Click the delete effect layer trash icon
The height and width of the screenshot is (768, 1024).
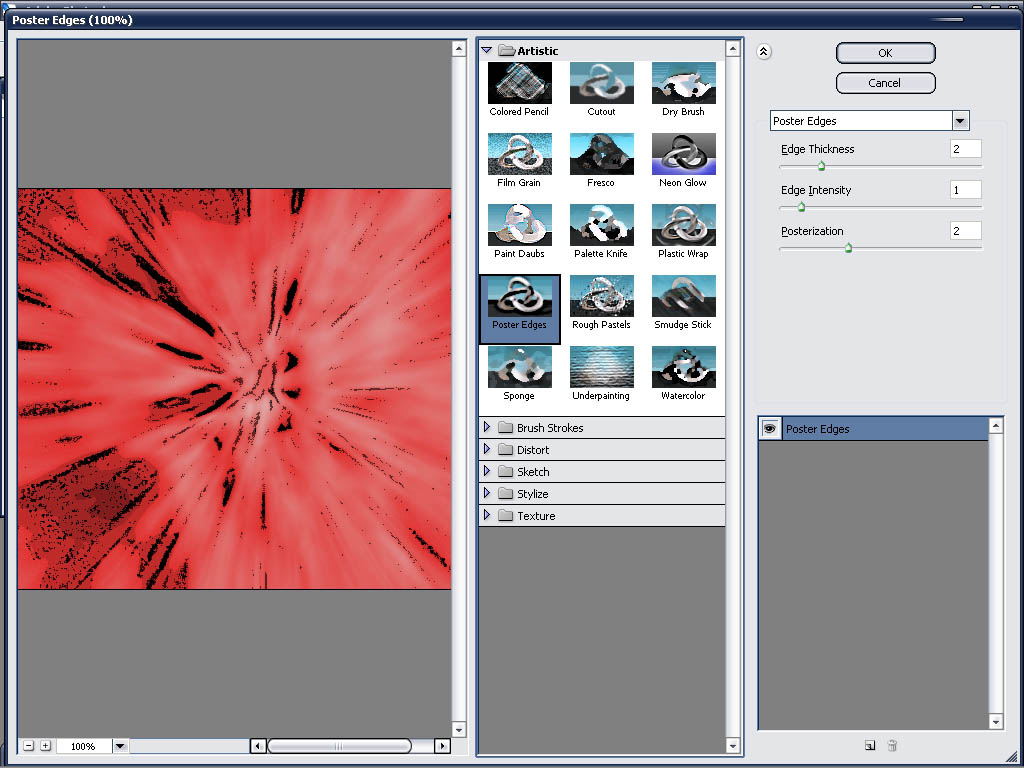click(x=892, y=745)
